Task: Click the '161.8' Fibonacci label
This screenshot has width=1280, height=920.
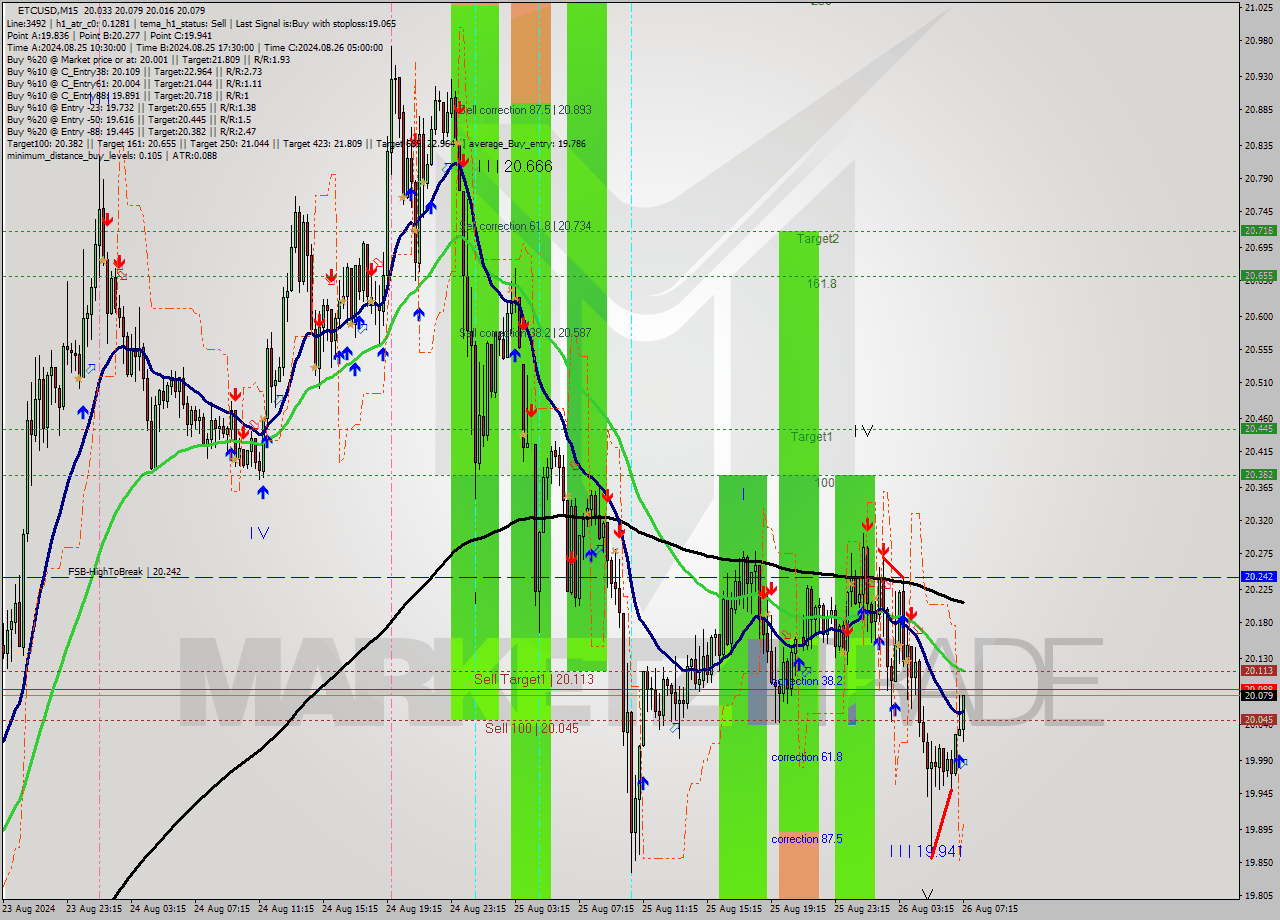Action: pos(822,284)
